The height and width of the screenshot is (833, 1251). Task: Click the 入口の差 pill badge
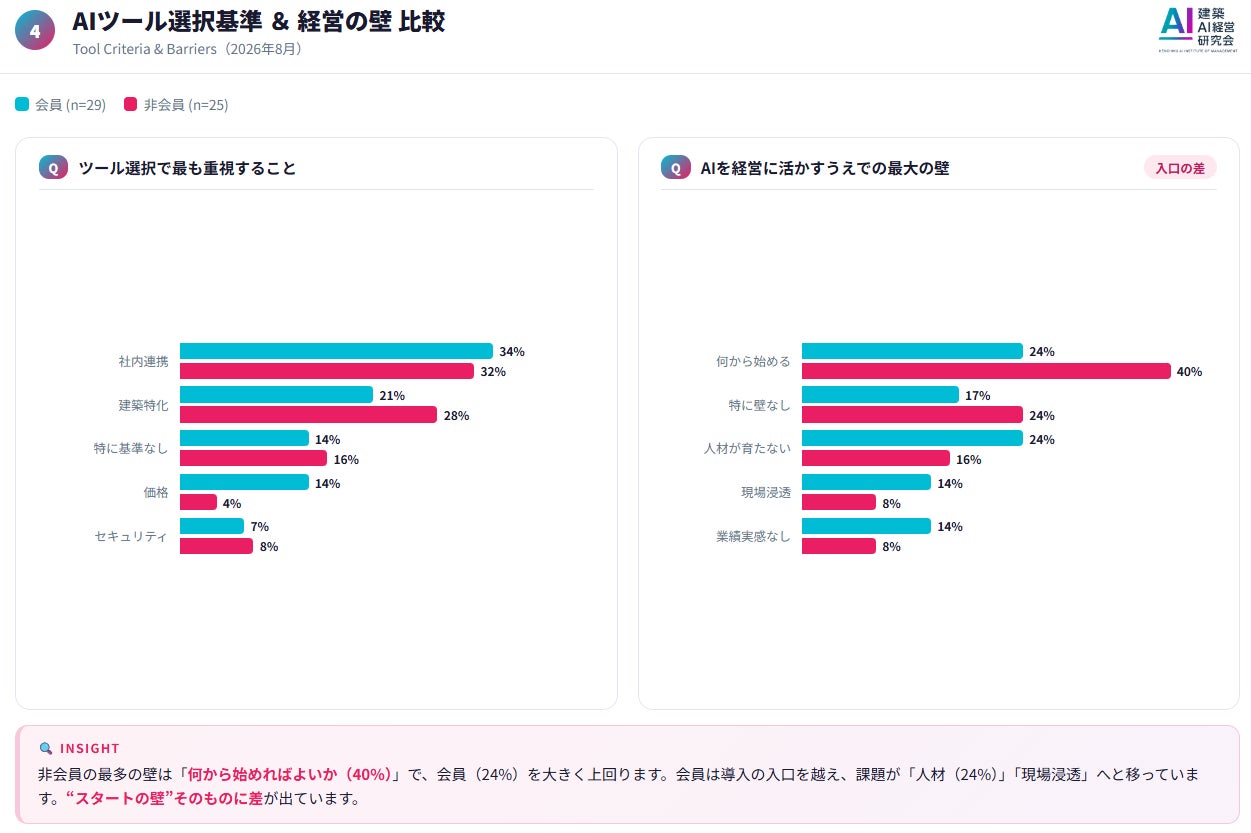(1180, 168)
